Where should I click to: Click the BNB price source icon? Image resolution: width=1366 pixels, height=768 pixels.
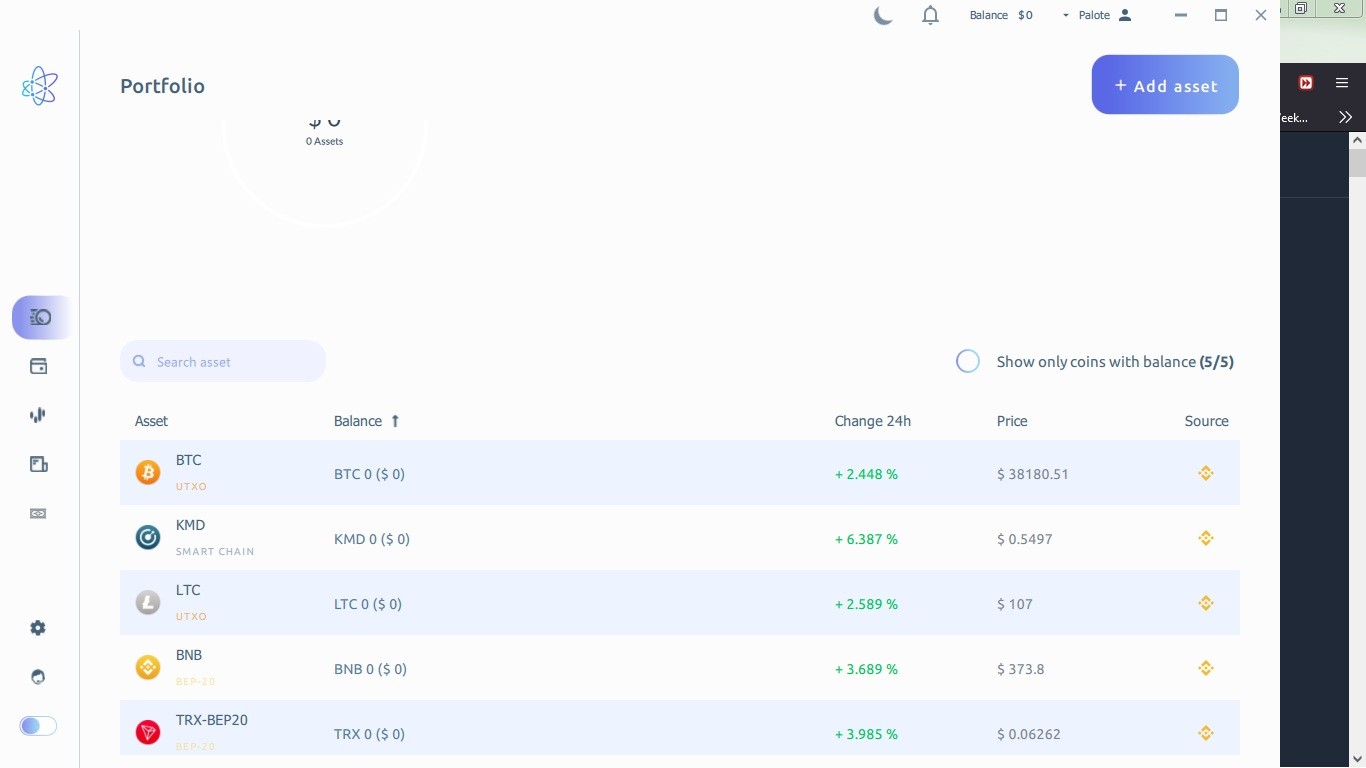coord(1206,668)
